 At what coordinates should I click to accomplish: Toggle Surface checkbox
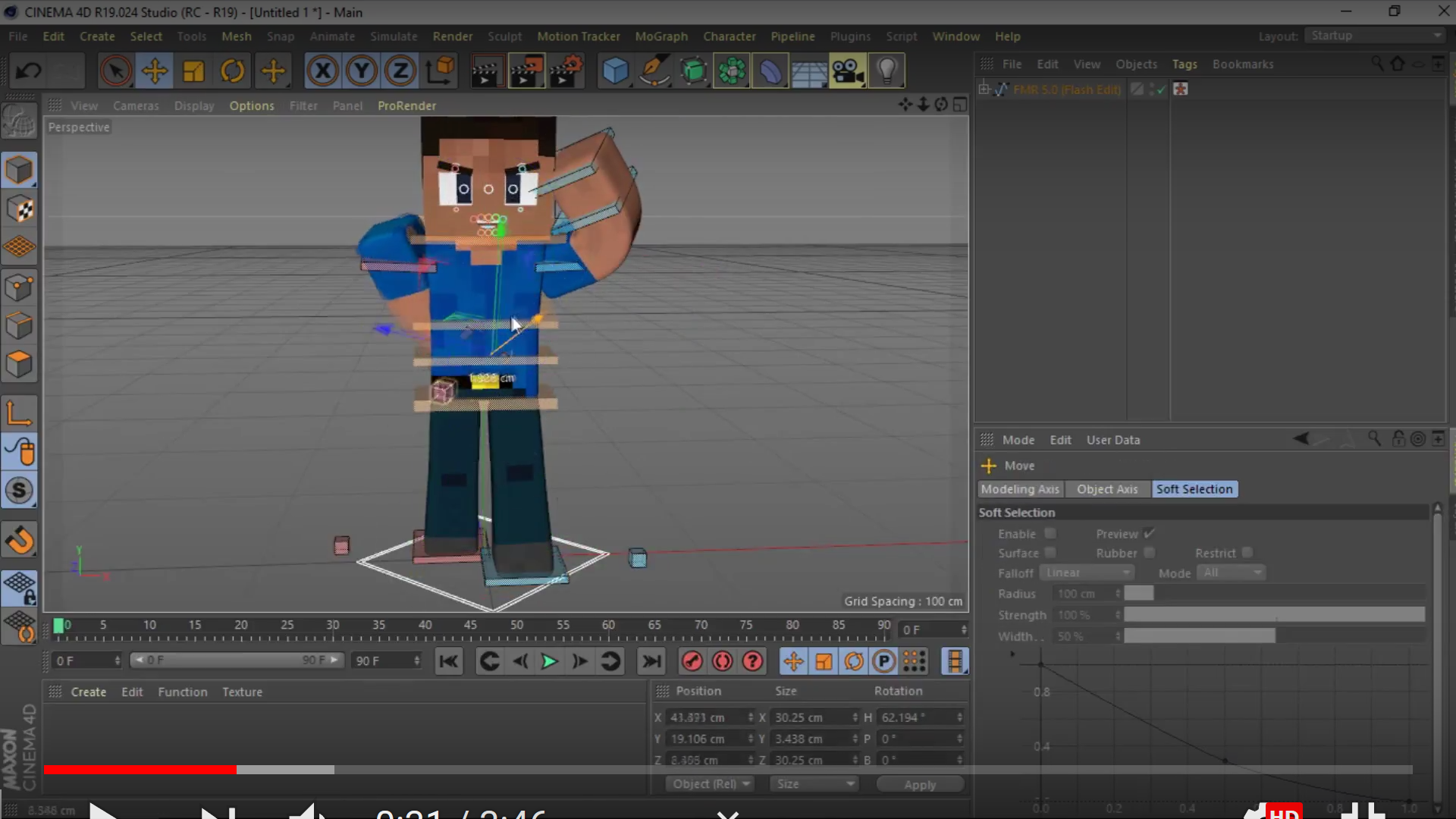click(x=1050, y=553)
